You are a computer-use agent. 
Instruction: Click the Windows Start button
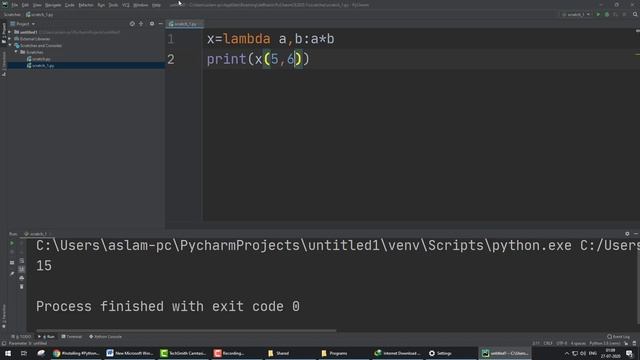coord(8,353)
